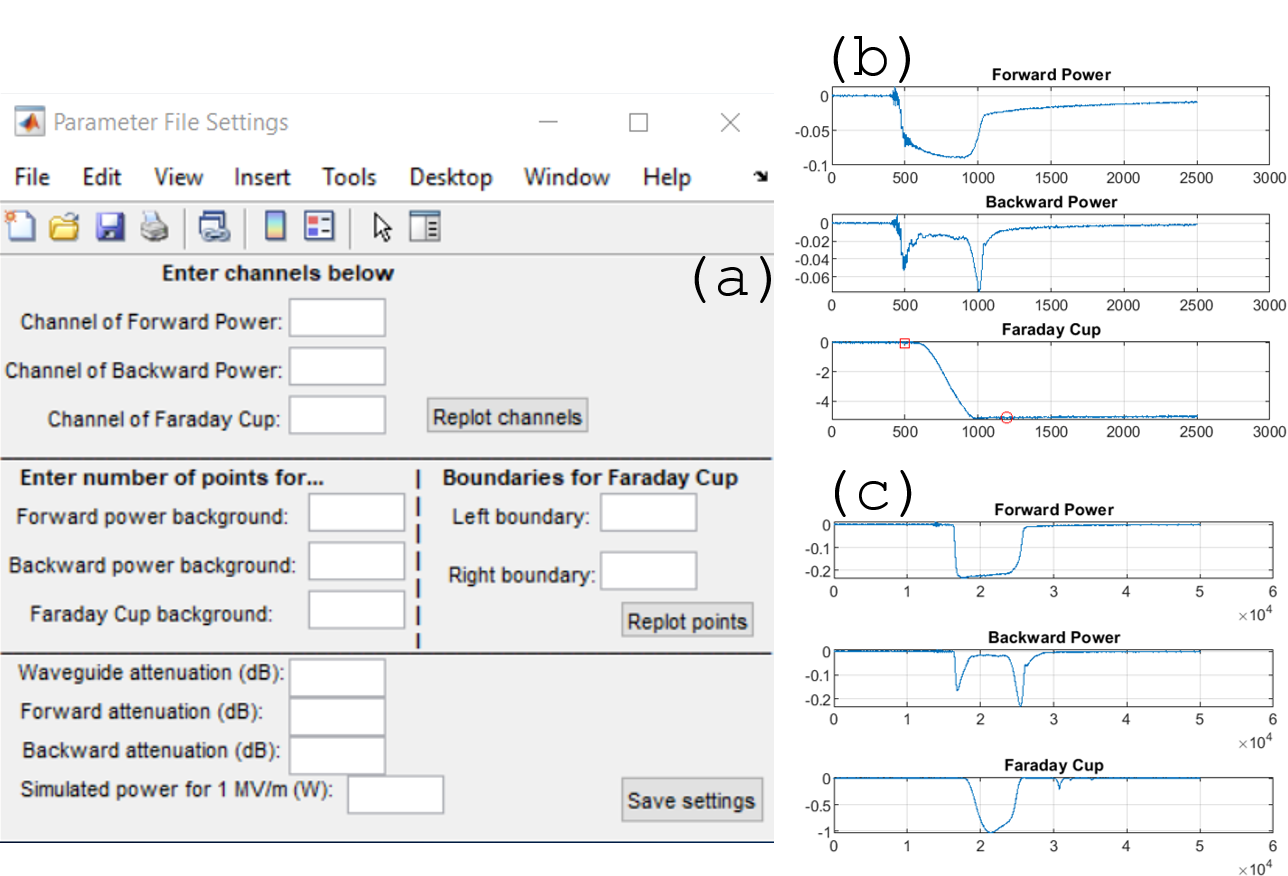This screenshot has height=876, width=1288.
Task: Click the Forward attenuation (dB) field
Action: point(337,717)
